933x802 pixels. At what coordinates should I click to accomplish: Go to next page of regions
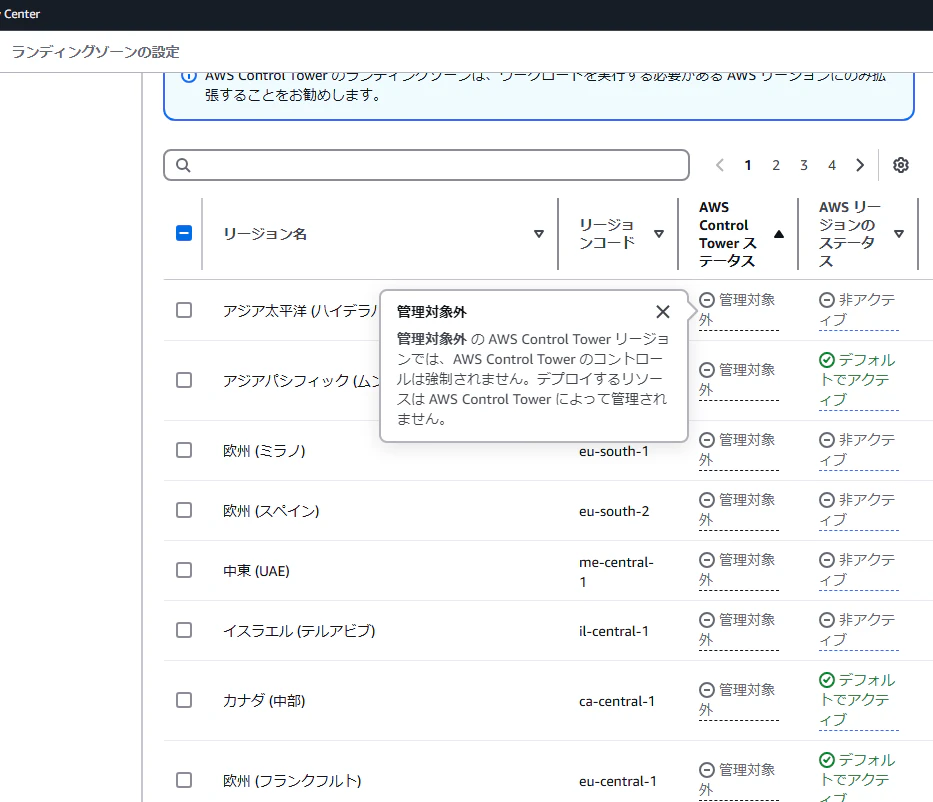860,165
